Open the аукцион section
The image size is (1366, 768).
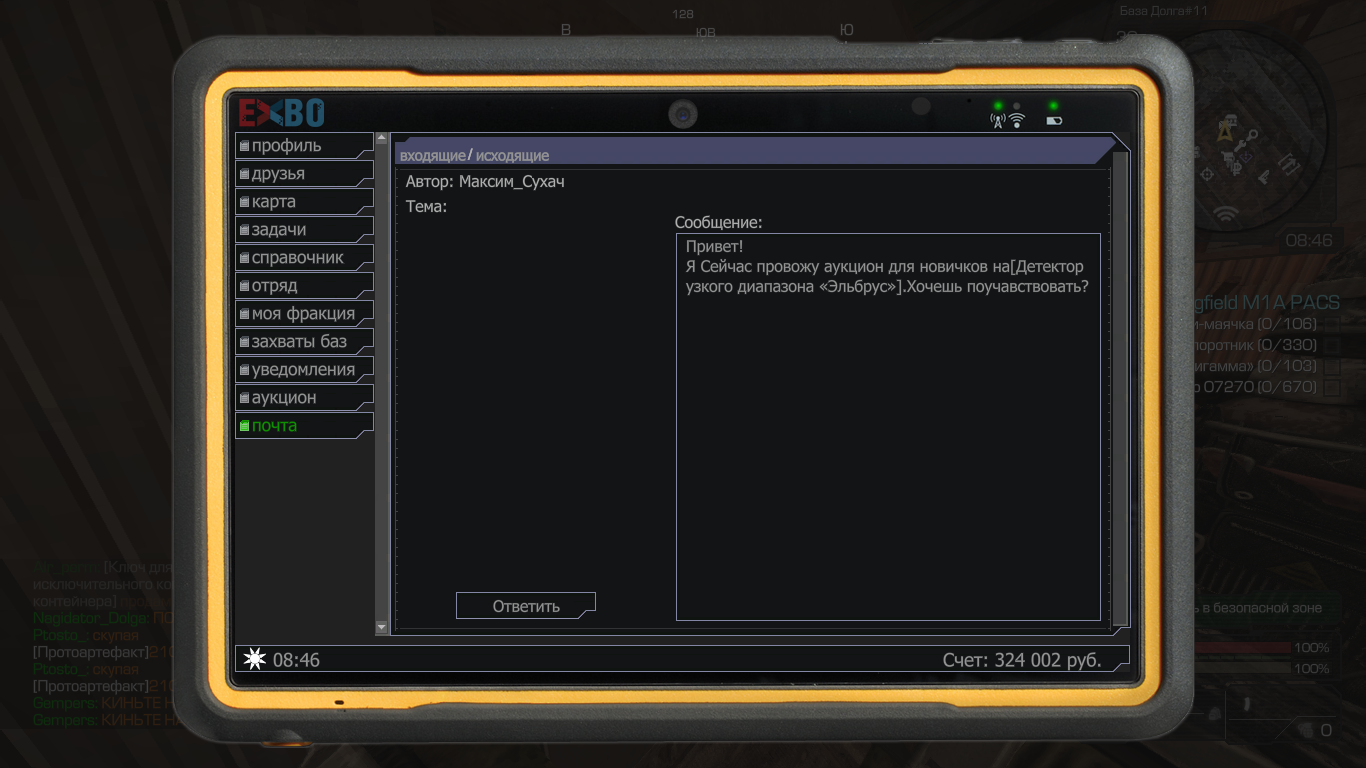(284, 397)
